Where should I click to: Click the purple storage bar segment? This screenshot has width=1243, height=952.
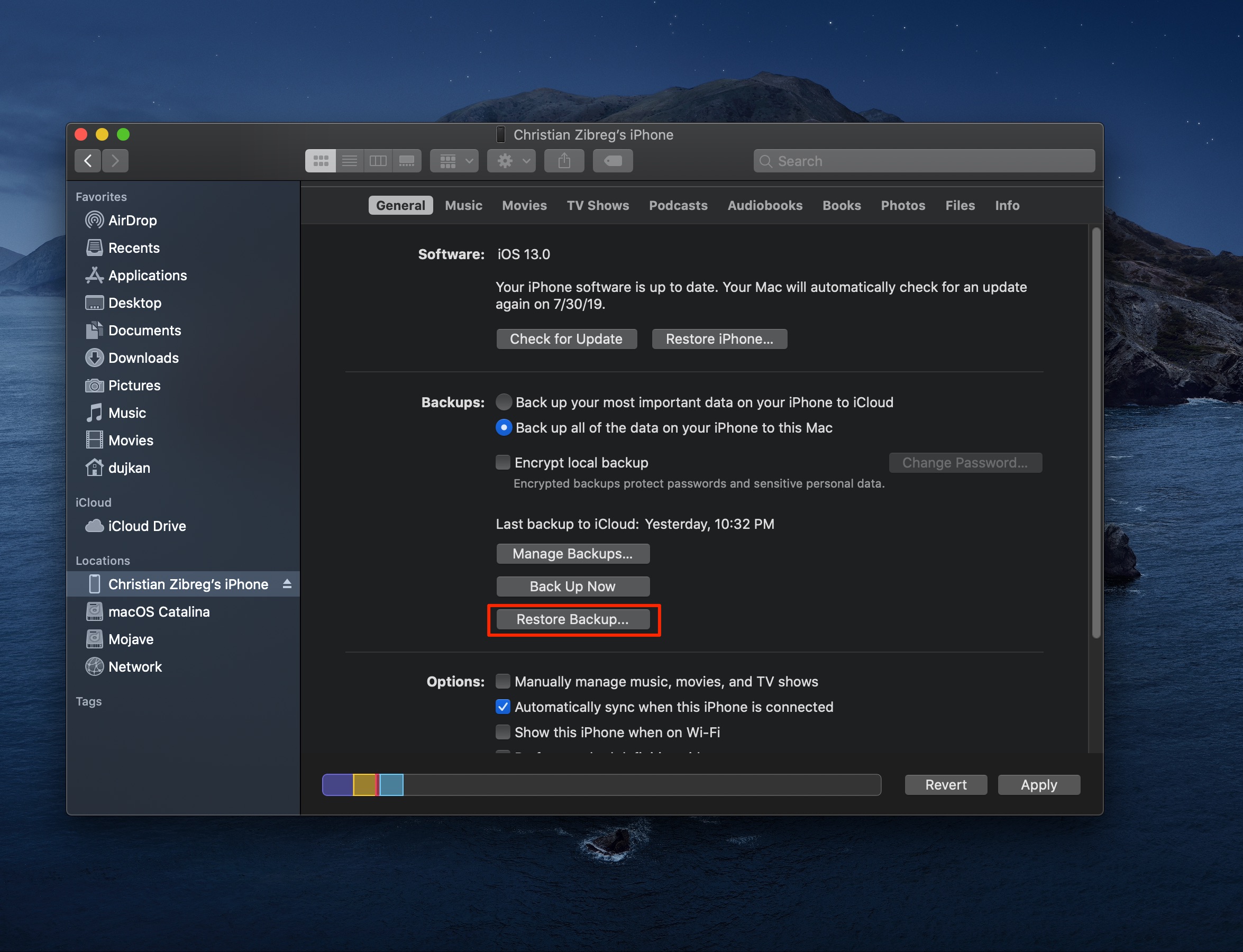pyautogui.click(x=338, y=785)
